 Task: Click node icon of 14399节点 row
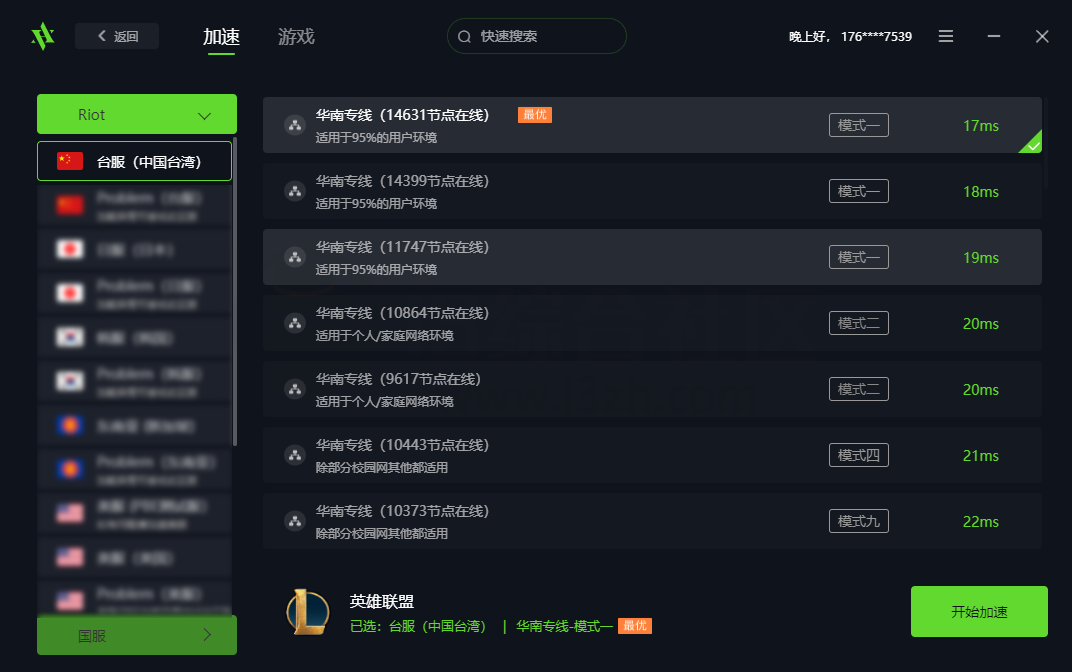[x=295, y=191]
